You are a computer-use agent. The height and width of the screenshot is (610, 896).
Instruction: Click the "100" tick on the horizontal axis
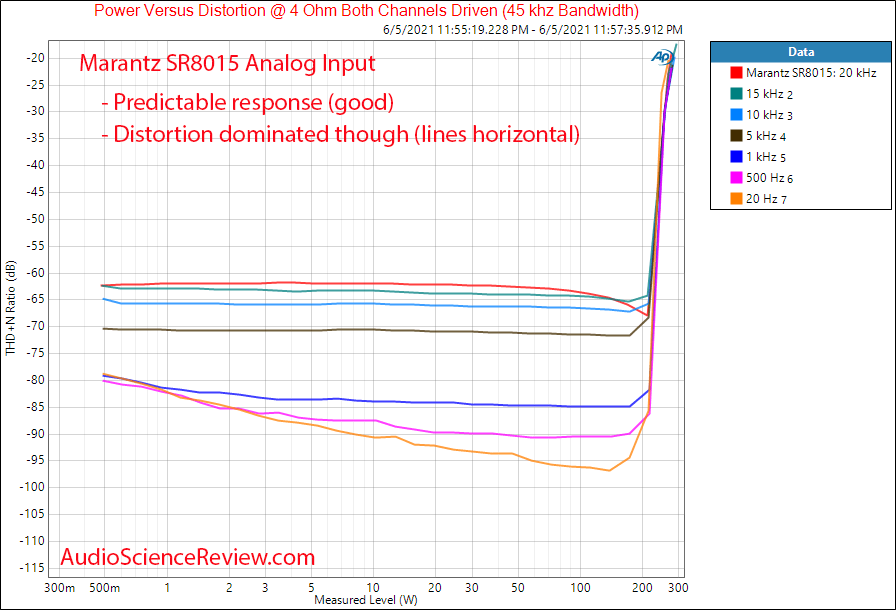580,588
